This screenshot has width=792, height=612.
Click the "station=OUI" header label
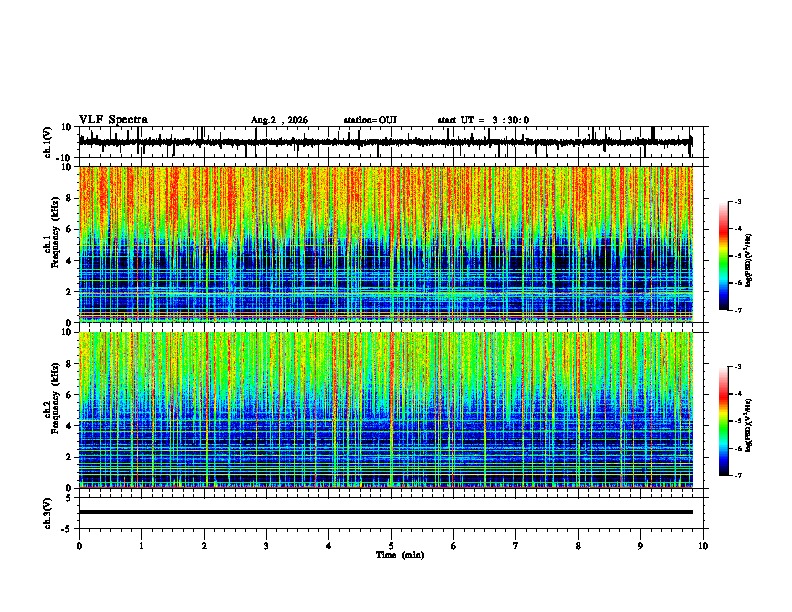pos(370,120)
